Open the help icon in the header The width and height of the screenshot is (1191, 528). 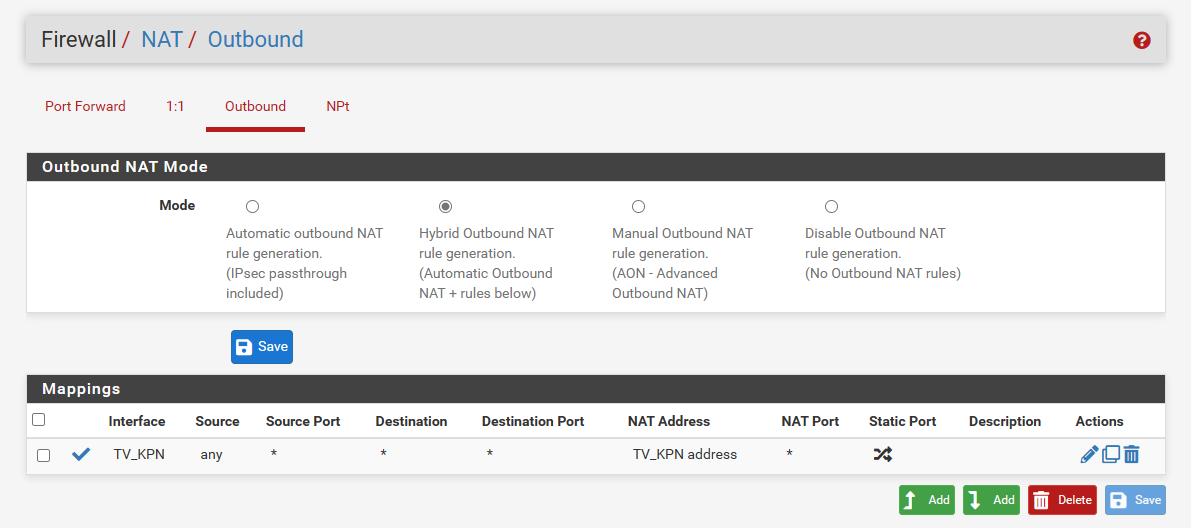click(x=1141, y=40)
